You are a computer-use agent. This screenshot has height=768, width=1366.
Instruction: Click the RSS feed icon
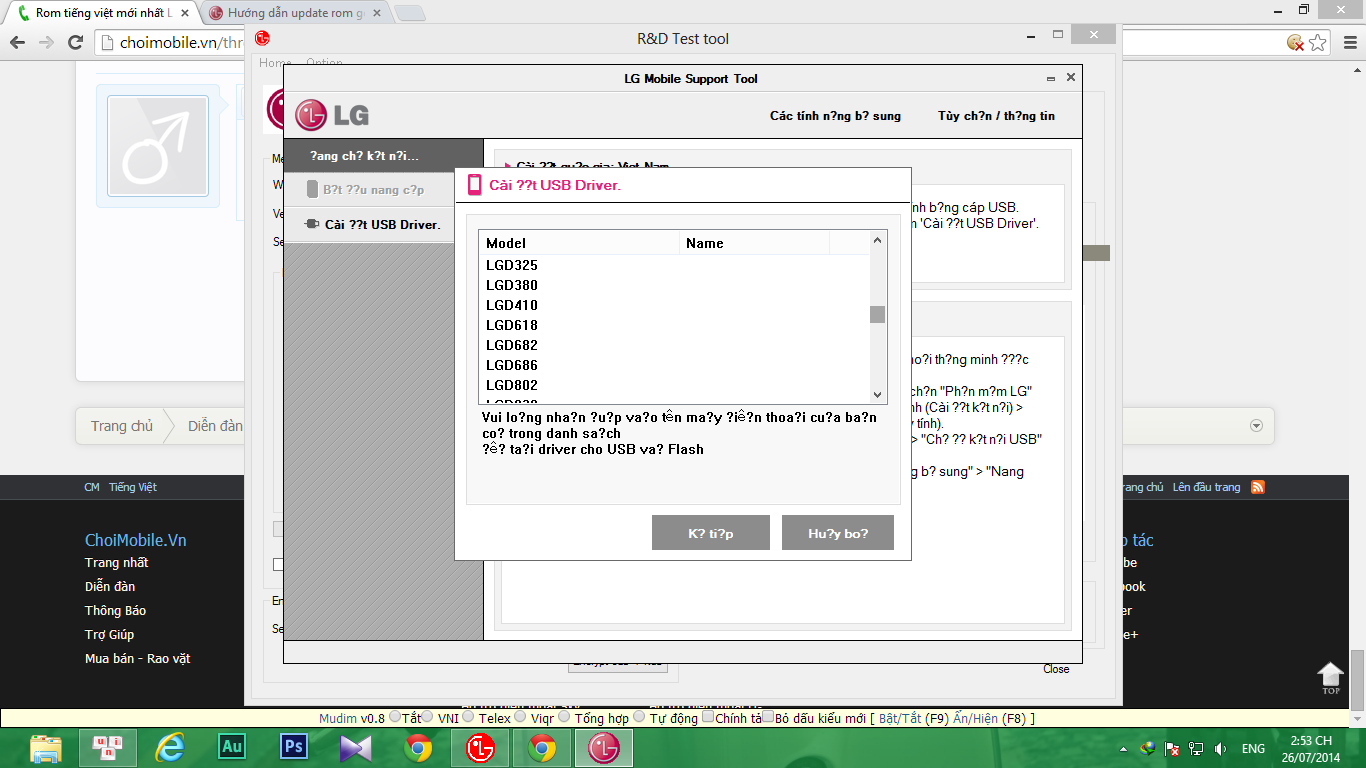1258,487
